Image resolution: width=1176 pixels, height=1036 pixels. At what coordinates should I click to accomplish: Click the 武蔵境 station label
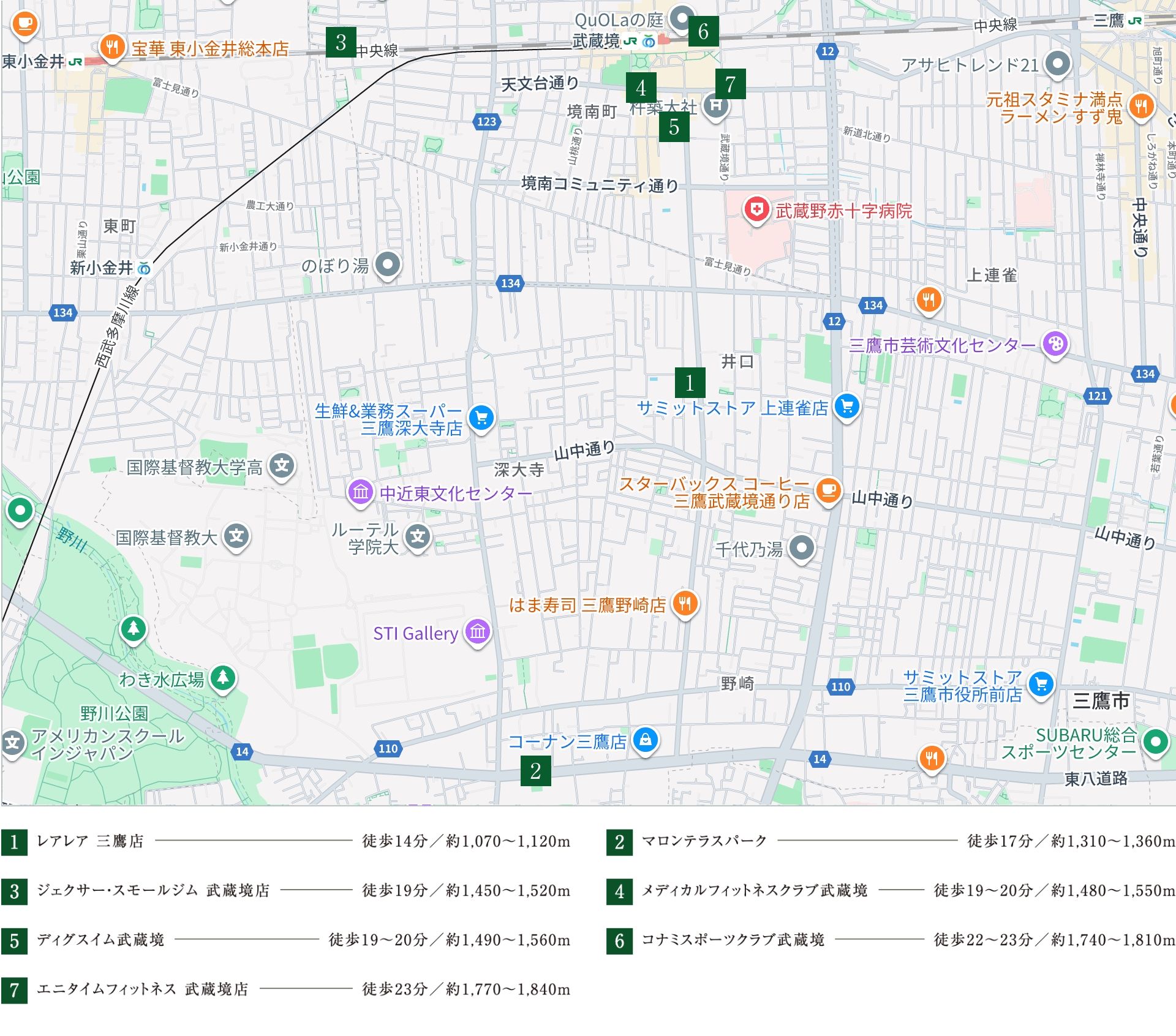tap(596, 41)
